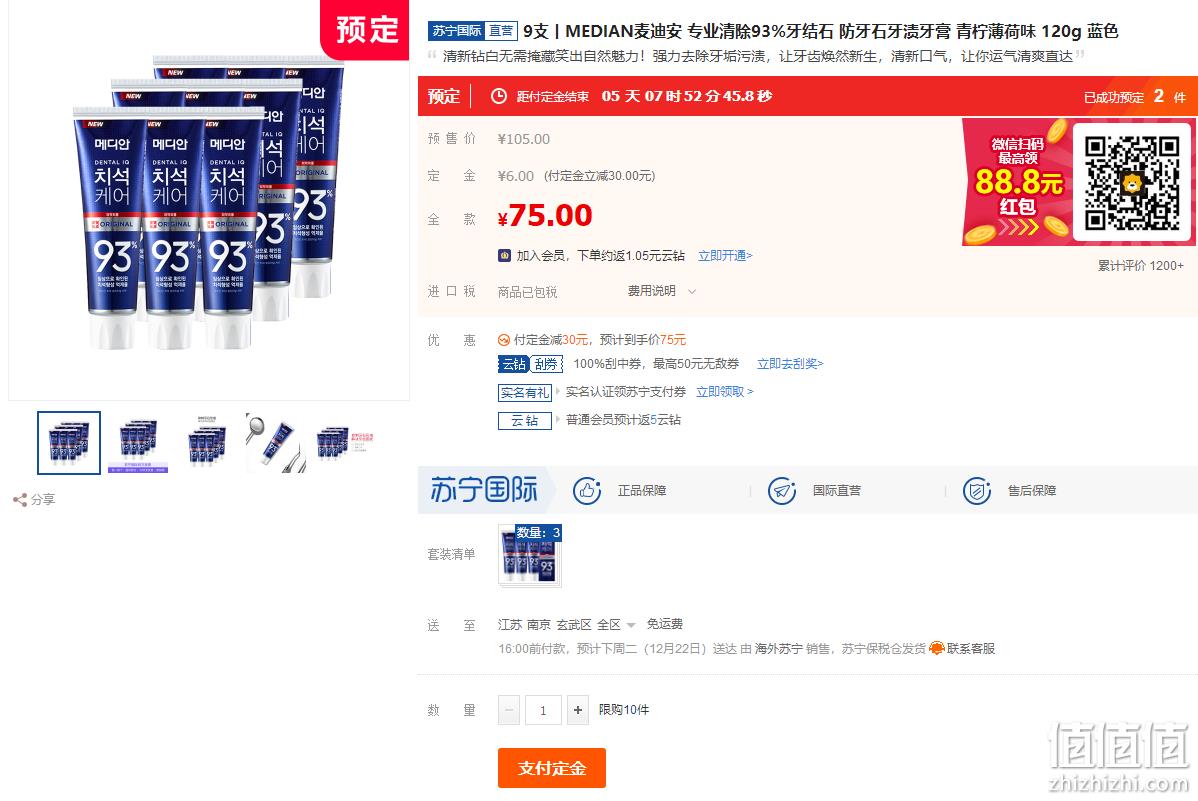Click the 支付定金 deposit button

[552, 767]
